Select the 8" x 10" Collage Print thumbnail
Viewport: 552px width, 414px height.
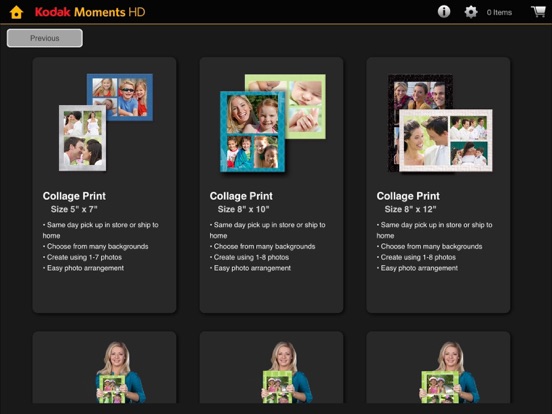tap(273, 123)
